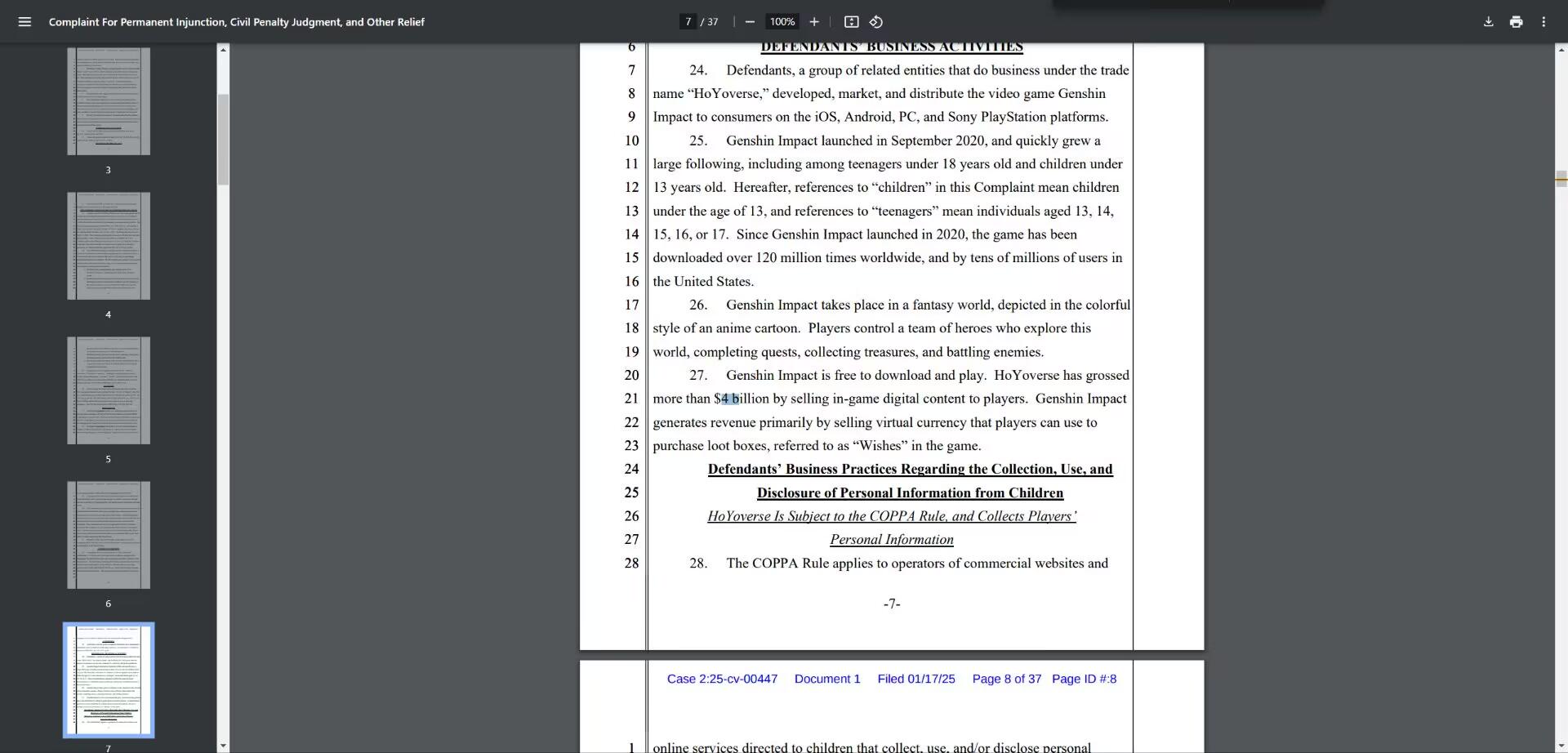Screen dimensions: 1568x753
Task: Click "Page 8 of 37" header text
Action: coord(1006,679)
